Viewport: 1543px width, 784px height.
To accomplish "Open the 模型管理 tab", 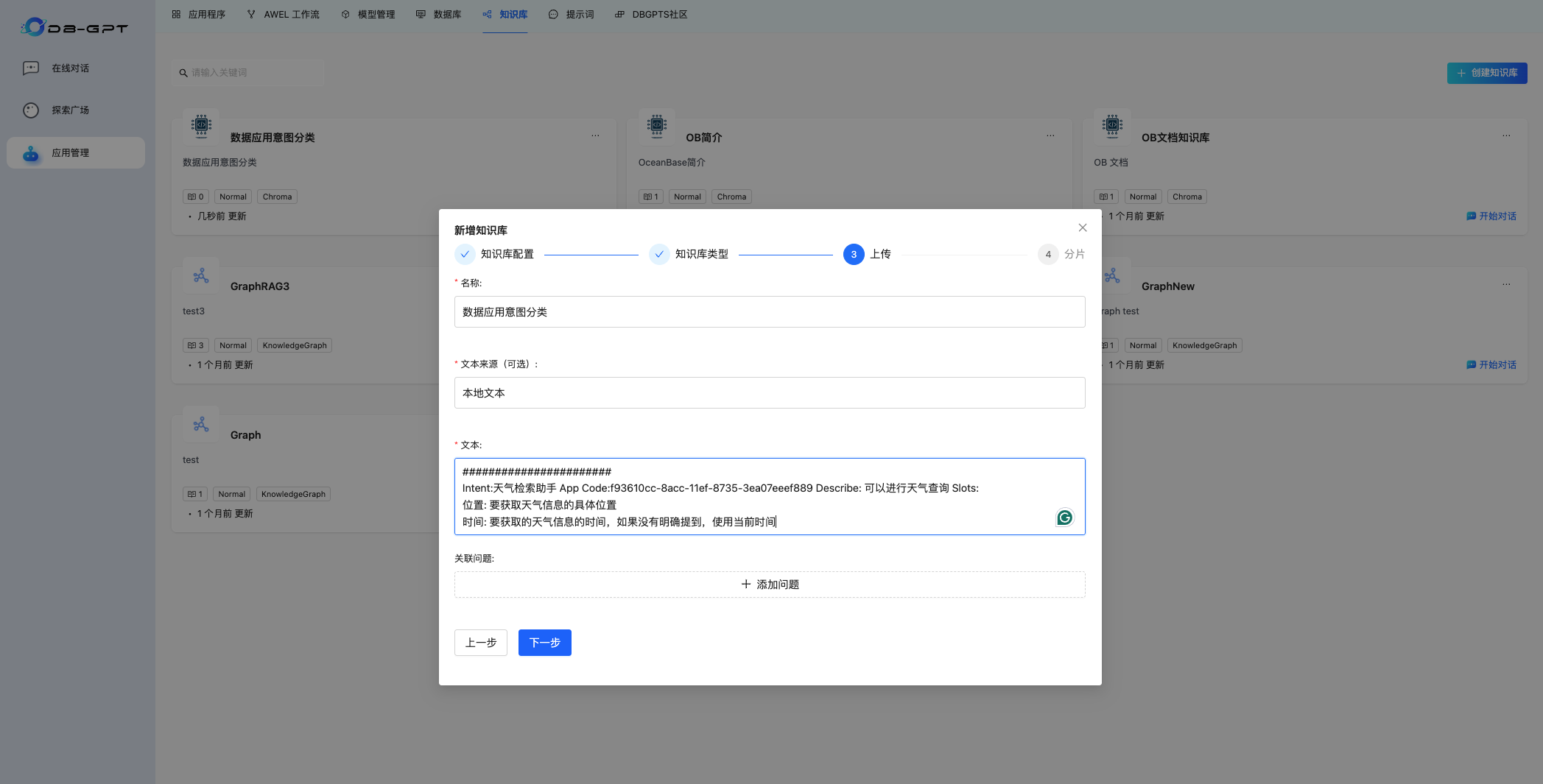I will [x=368, y=15].
